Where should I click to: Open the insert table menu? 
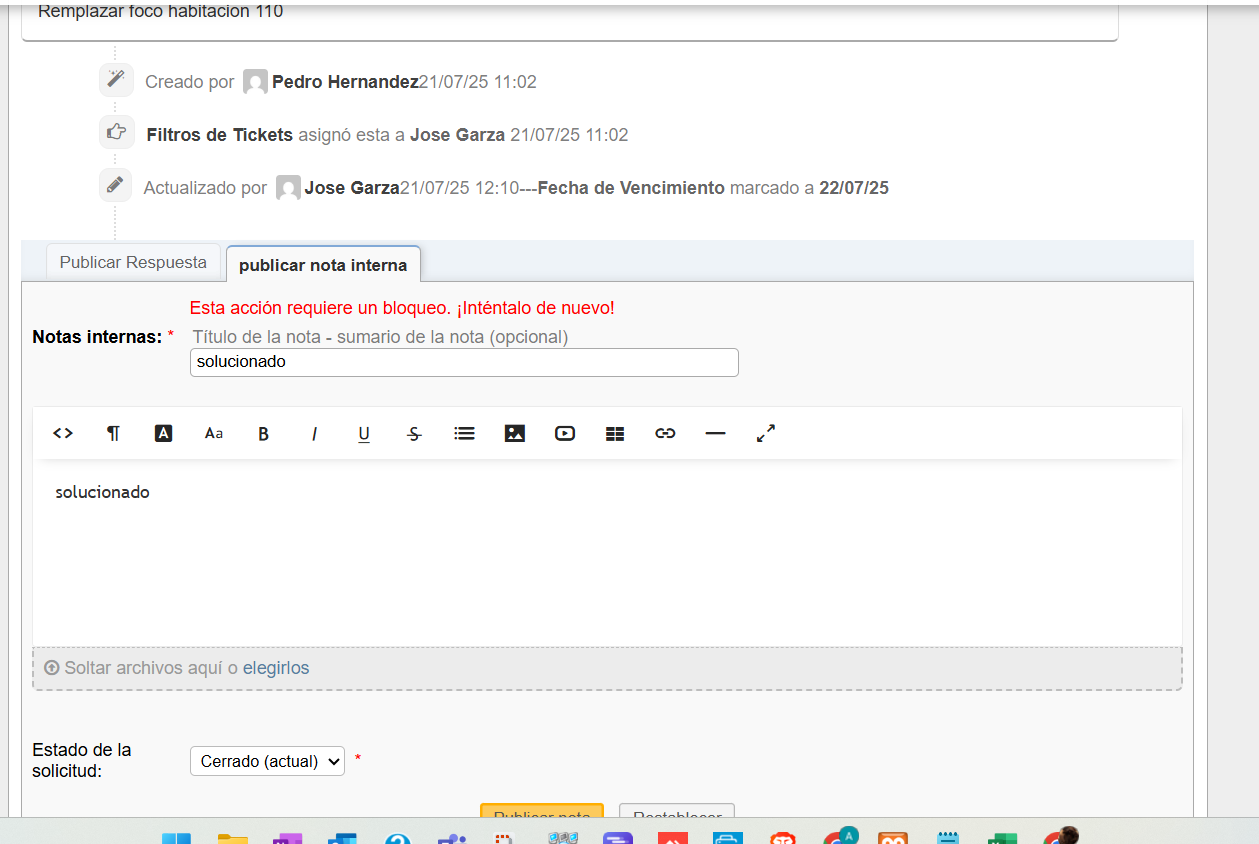615,433
